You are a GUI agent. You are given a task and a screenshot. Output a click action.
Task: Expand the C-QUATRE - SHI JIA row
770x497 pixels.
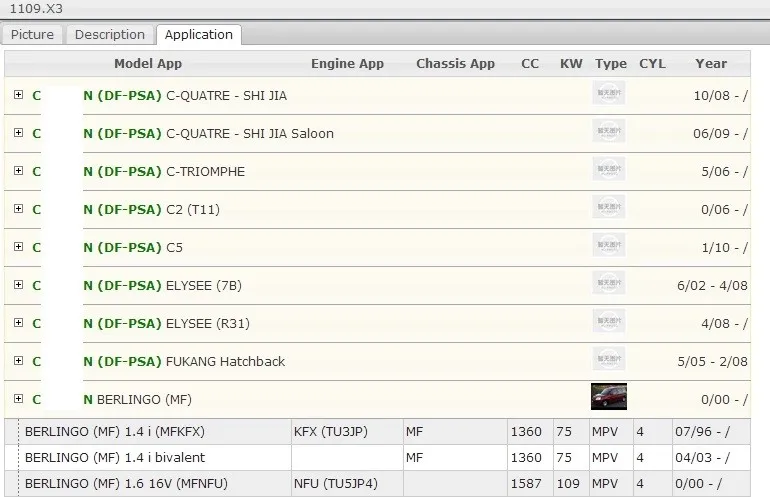pos(19,95)
